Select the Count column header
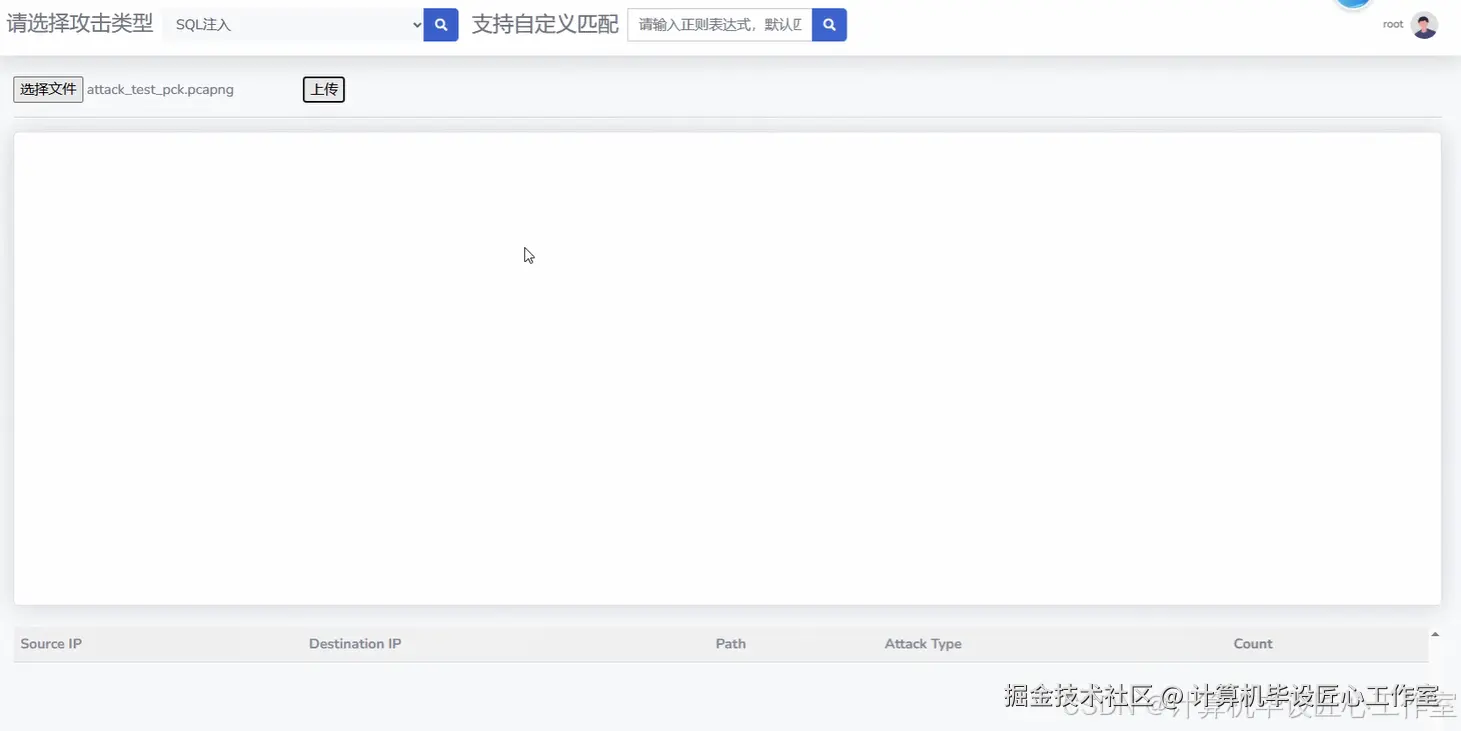 tap(1252, 643)
